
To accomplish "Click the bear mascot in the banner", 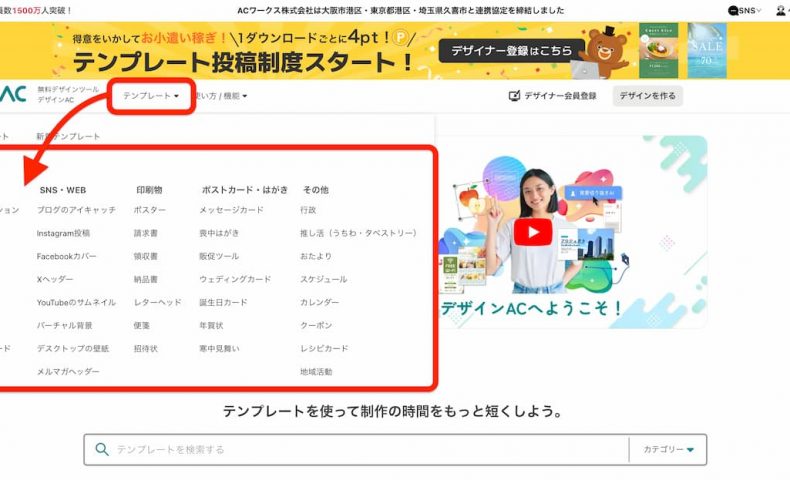I will (606, 50).
